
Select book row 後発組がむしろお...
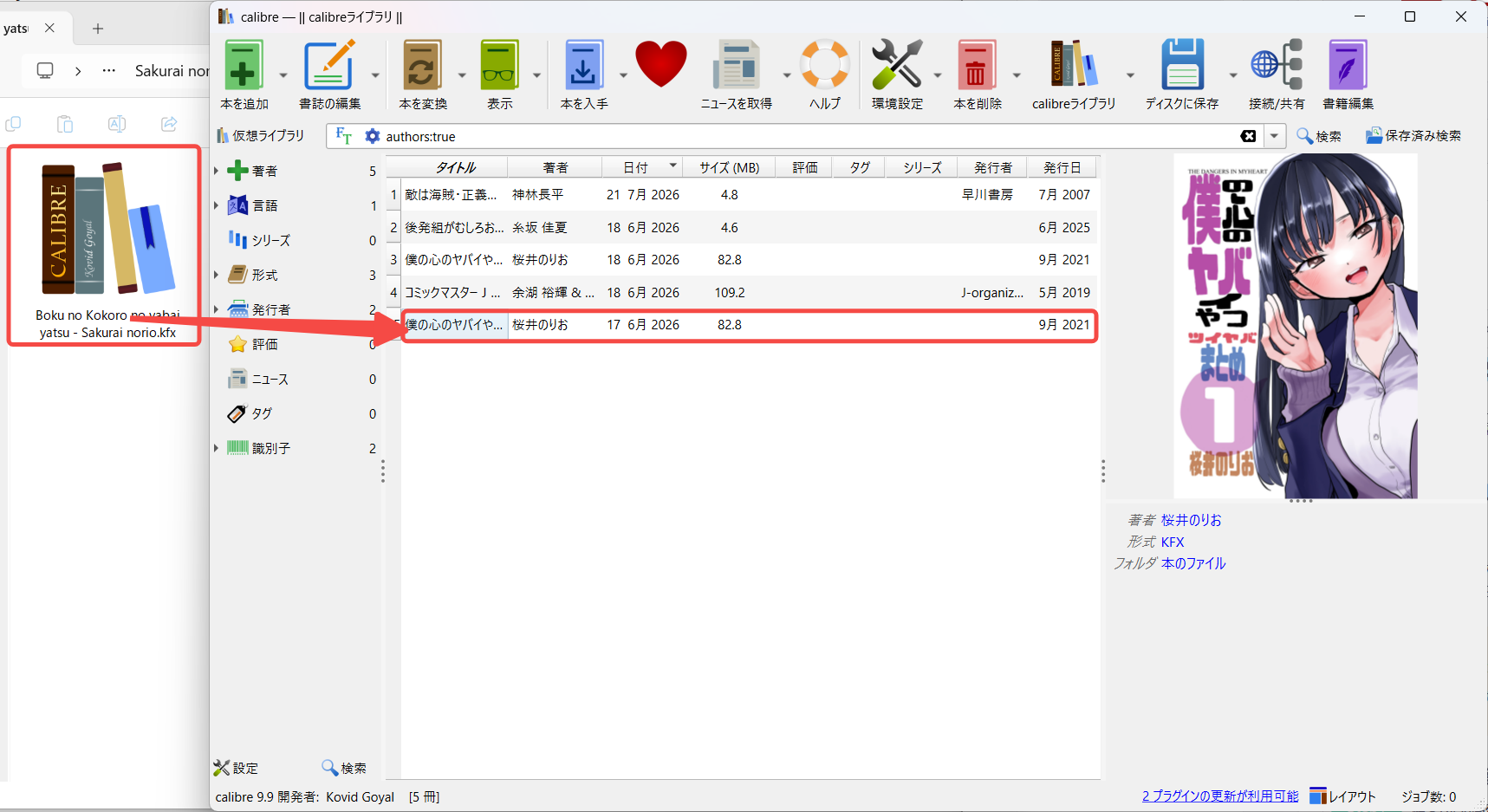pos(750,227)
